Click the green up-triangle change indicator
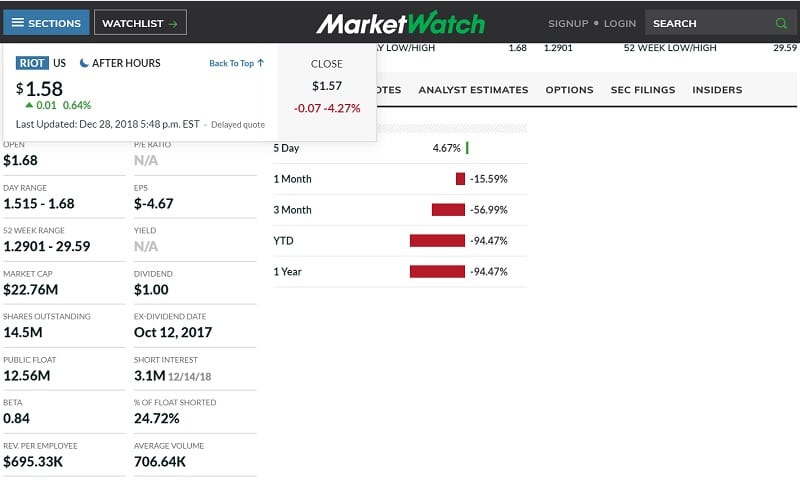Viewport: 800px width, 484px height. click(x=29, y=105)
